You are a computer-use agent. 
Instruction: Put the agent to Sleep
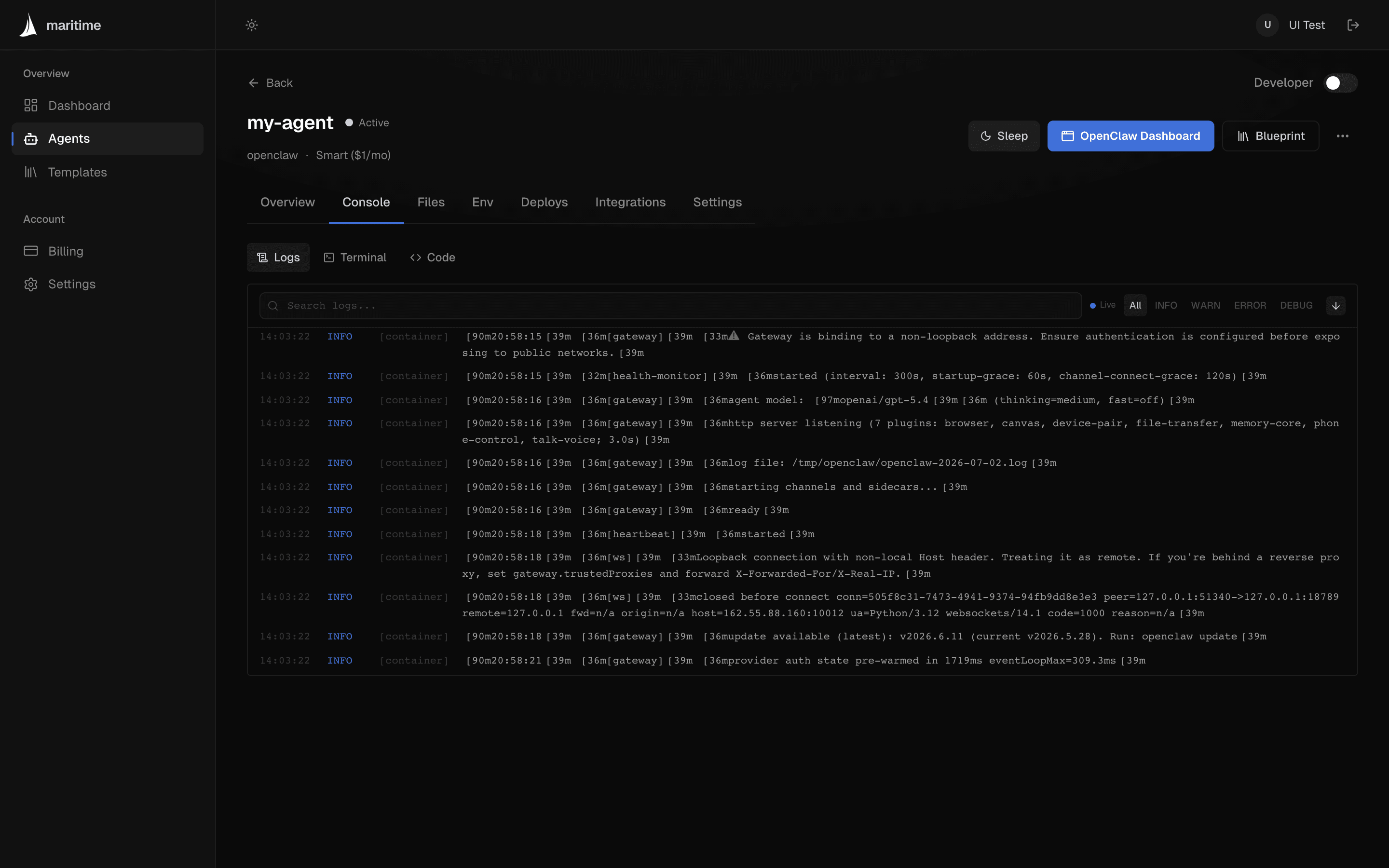[x=1003, y=136]
